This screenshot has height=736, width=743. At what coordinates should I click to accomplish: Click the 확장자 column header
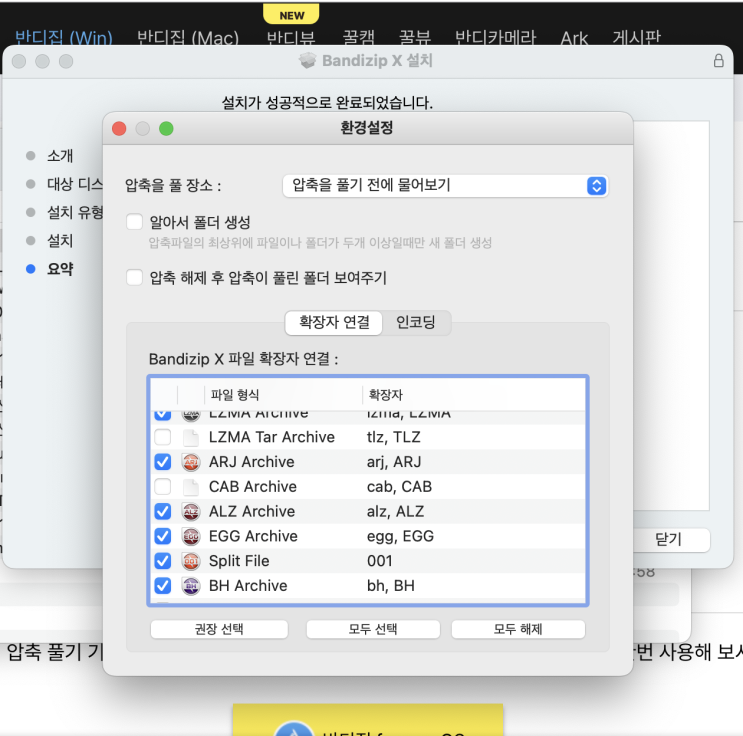click(x=474, y=395)
